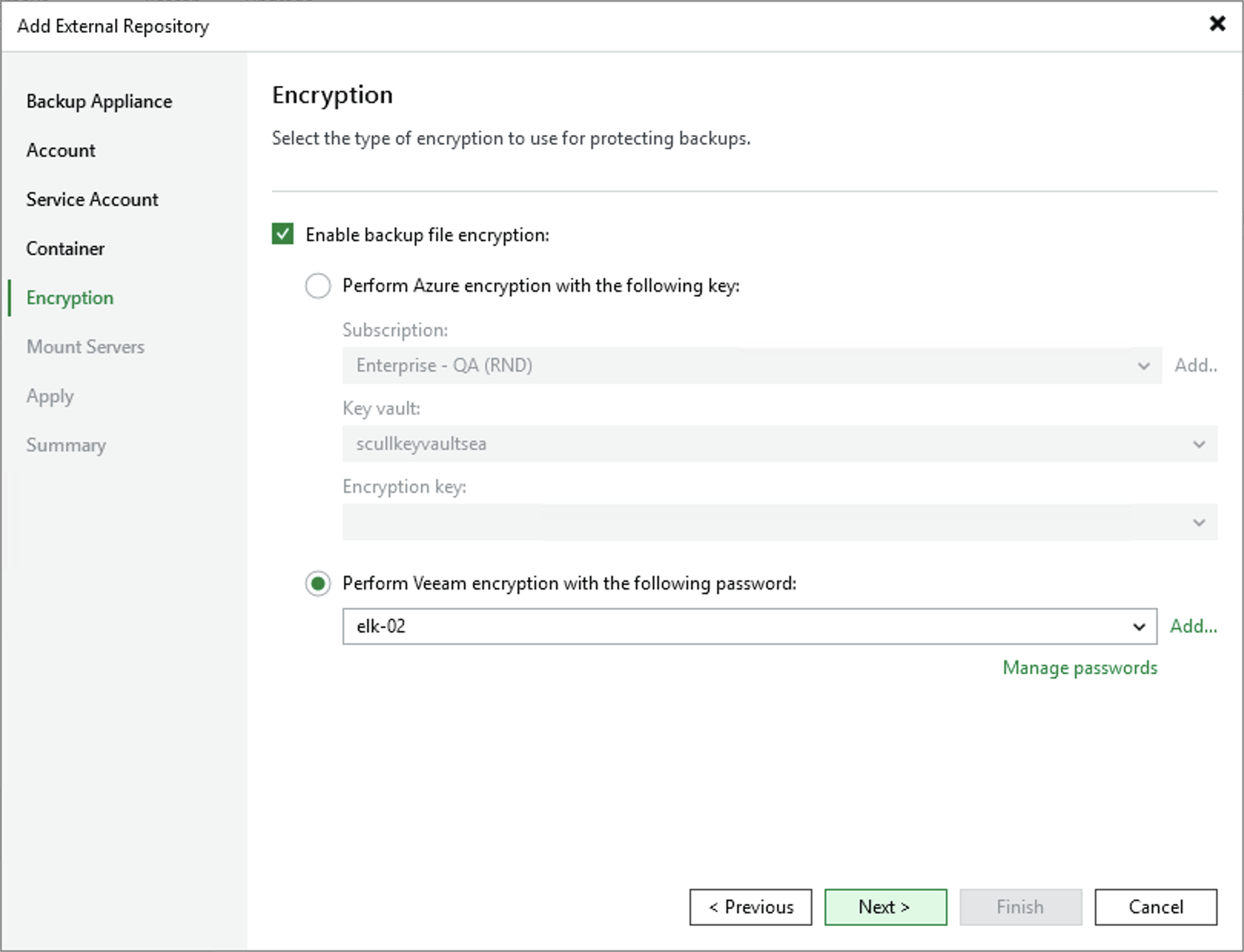
Task: Expand the elk-02 password dropdown
Action: [x=749, y=626]
